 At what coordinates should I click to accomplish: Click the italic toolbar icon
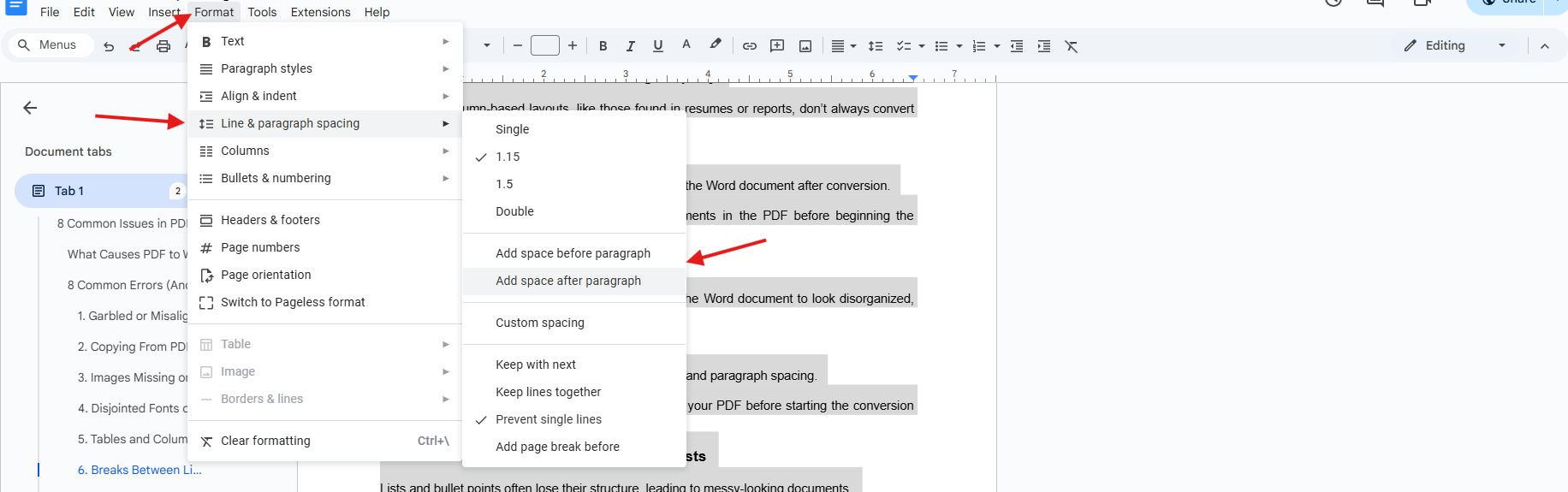coord(631,46)
